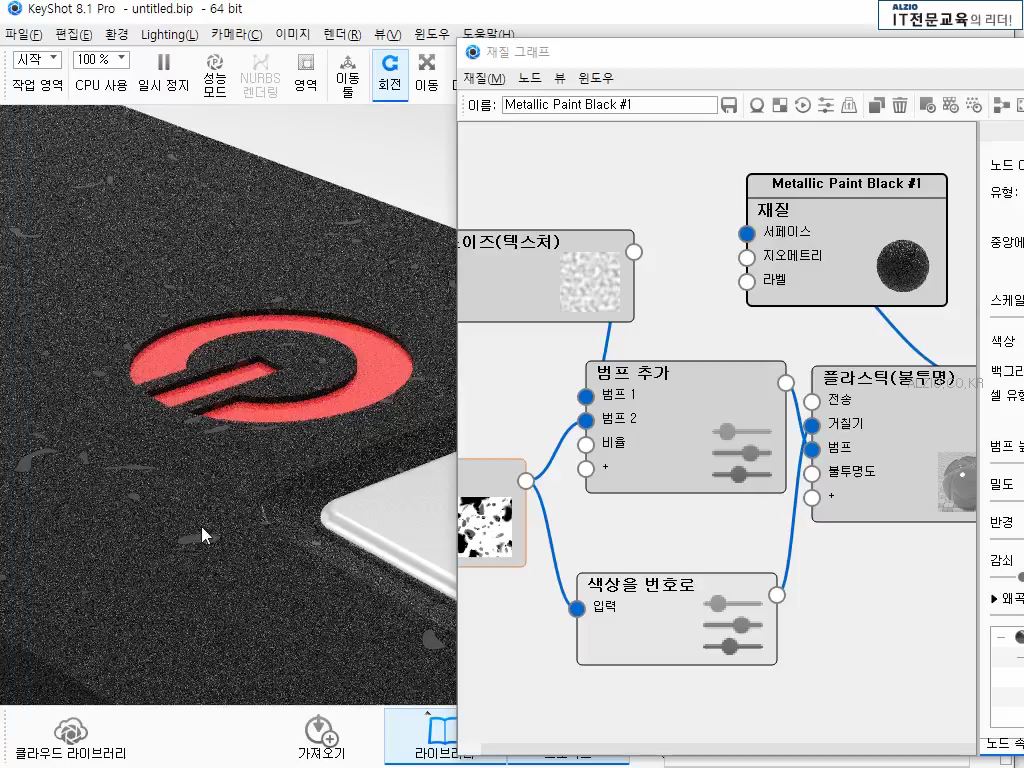The height and width of the screenshot is (768, 1024).
Task: Click the add material node icon
Action: click(927, 105)
